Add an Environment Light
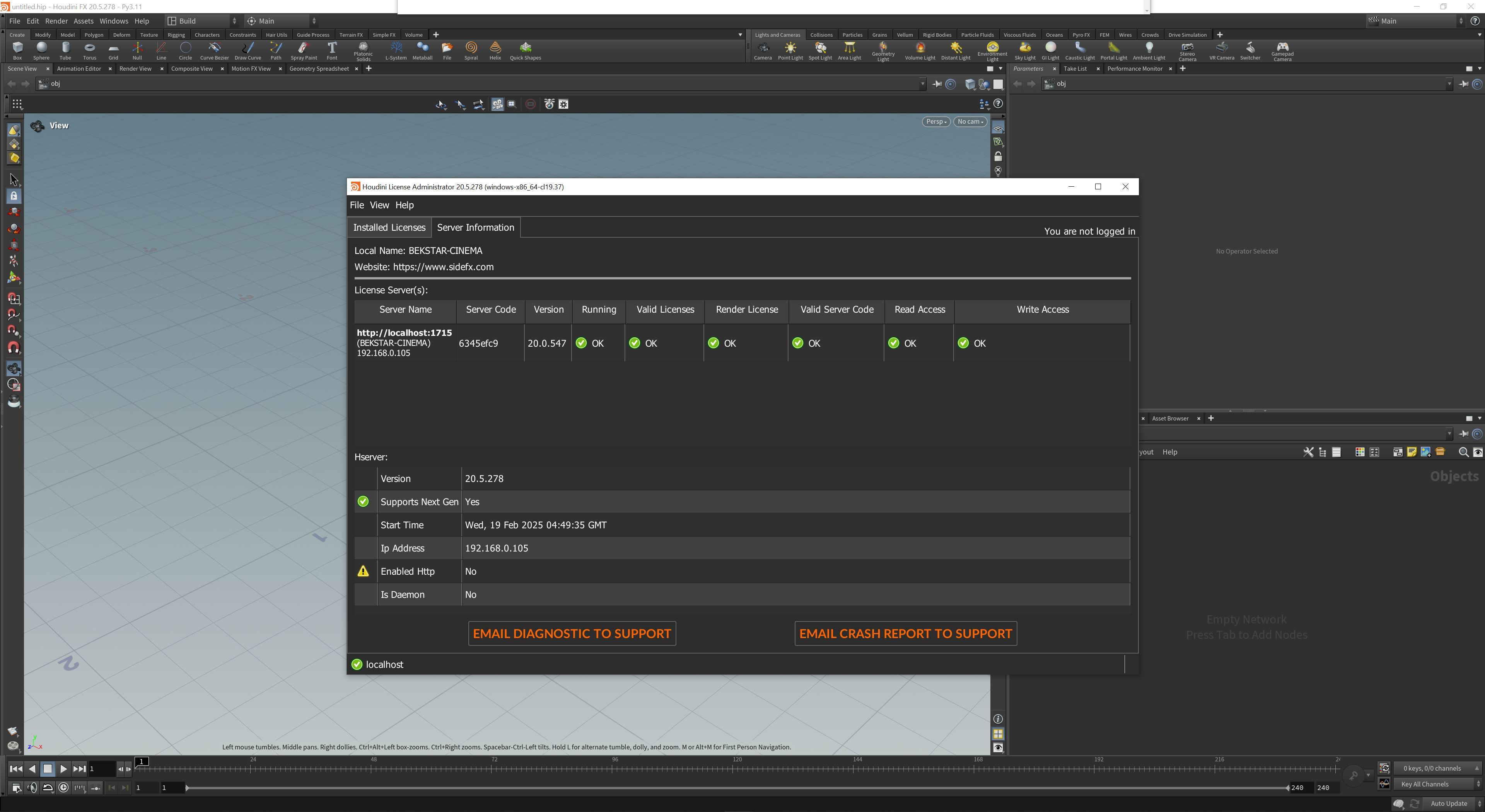The width and height of the screenshot is (1485, 812). (x=992, y=51)
